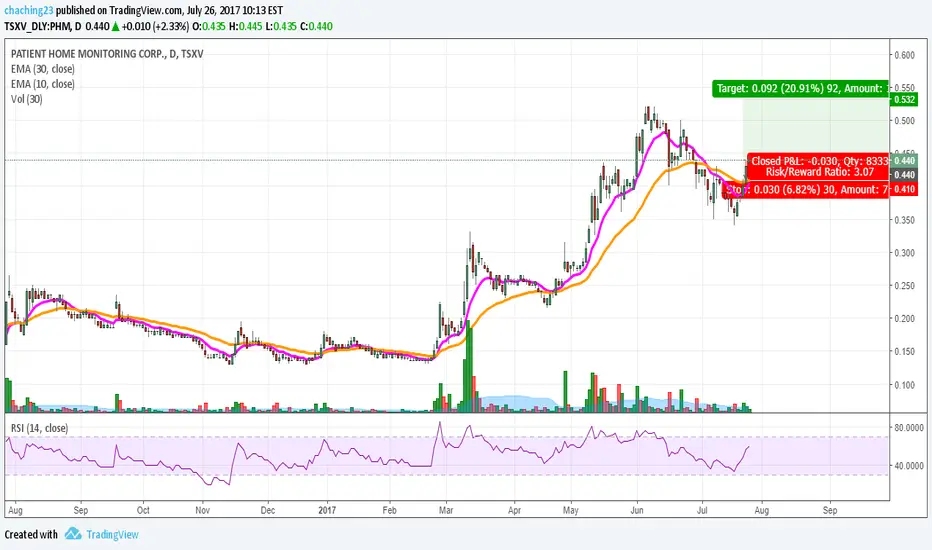Viewport: 932px width, 550px height.
Task: Open the chaching23 author link
Action: point(29,11)
